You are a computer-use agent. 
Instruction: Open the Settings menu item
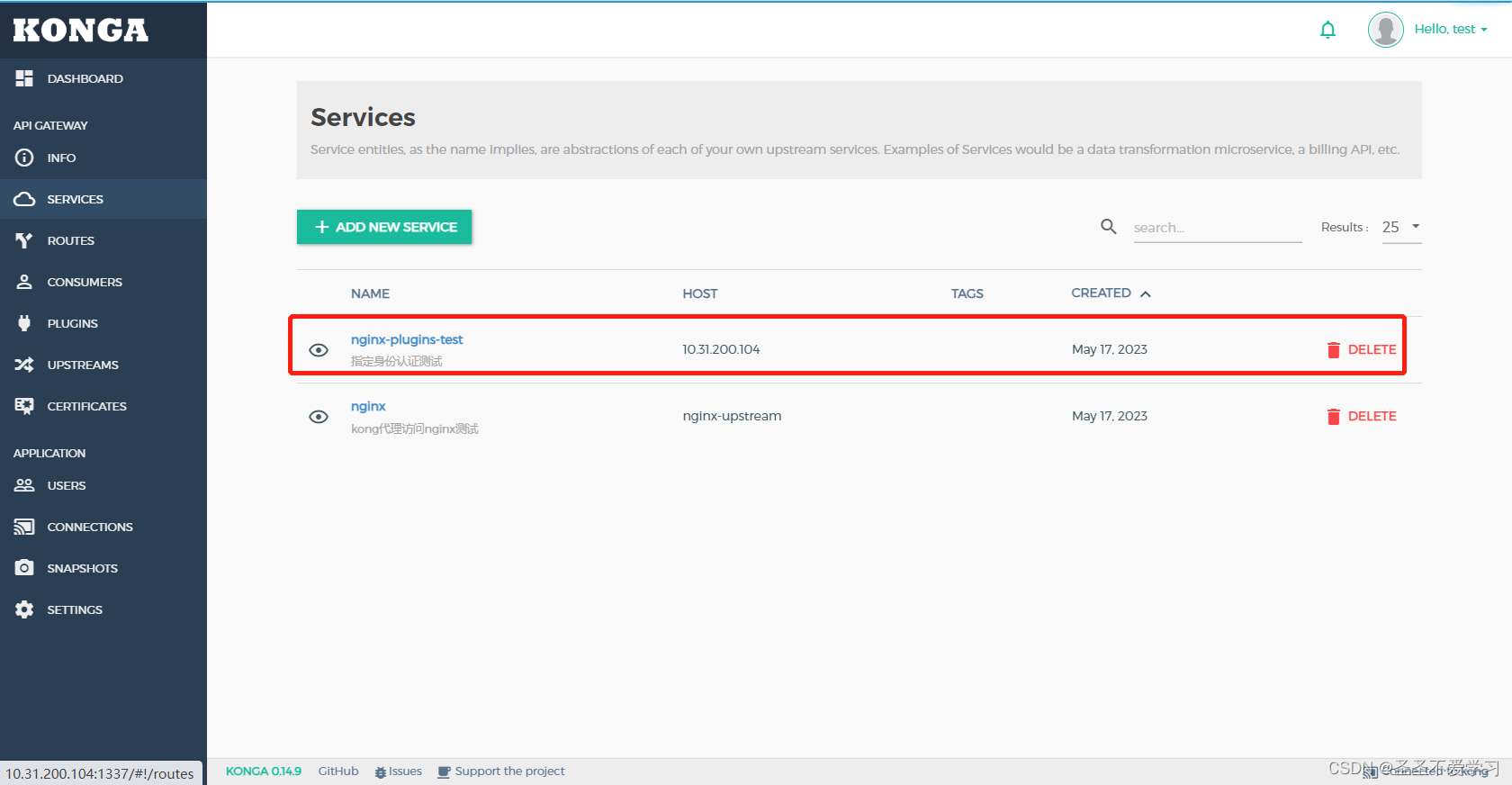tap(103, 609)
